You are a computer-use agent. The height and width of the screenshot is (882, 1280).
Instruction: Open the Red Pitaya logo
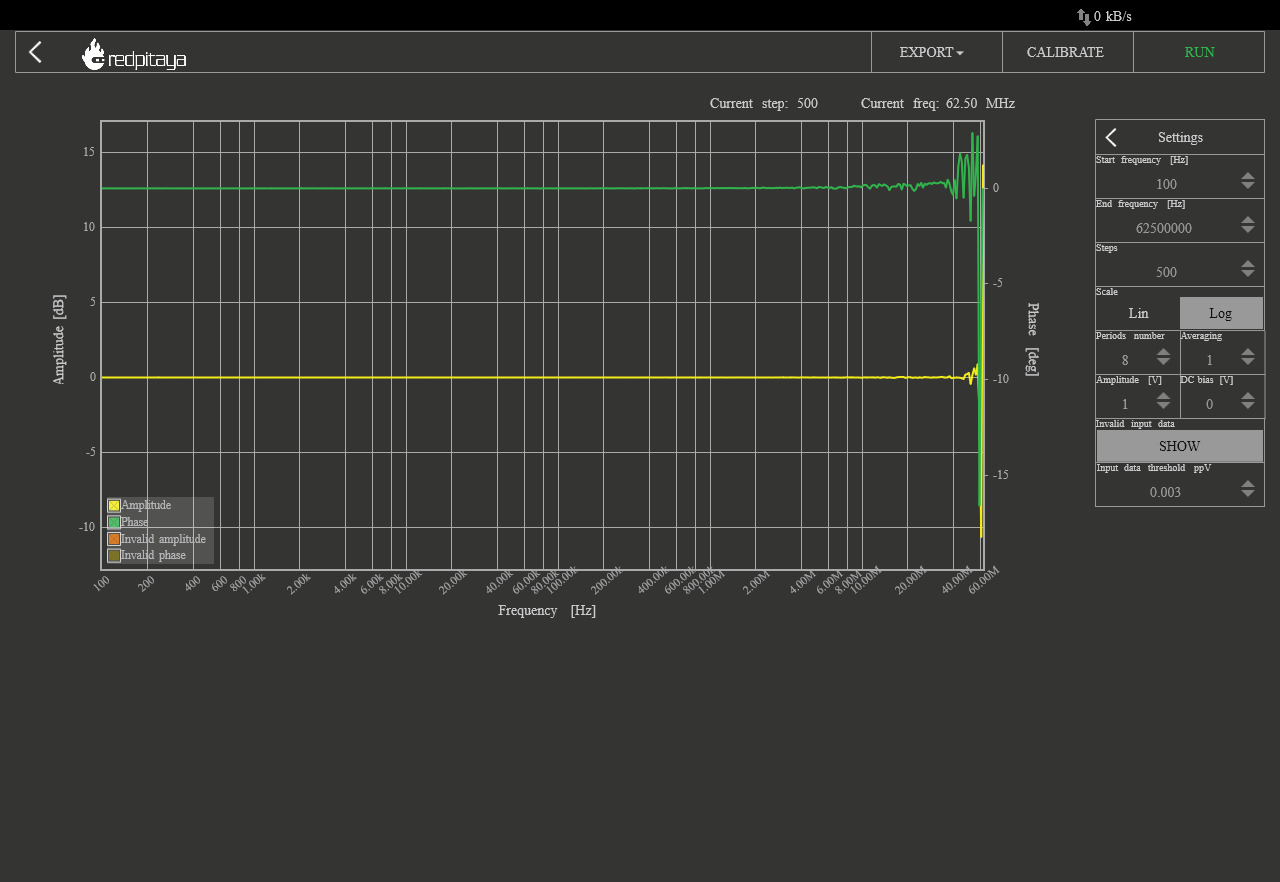click(134, 55)
